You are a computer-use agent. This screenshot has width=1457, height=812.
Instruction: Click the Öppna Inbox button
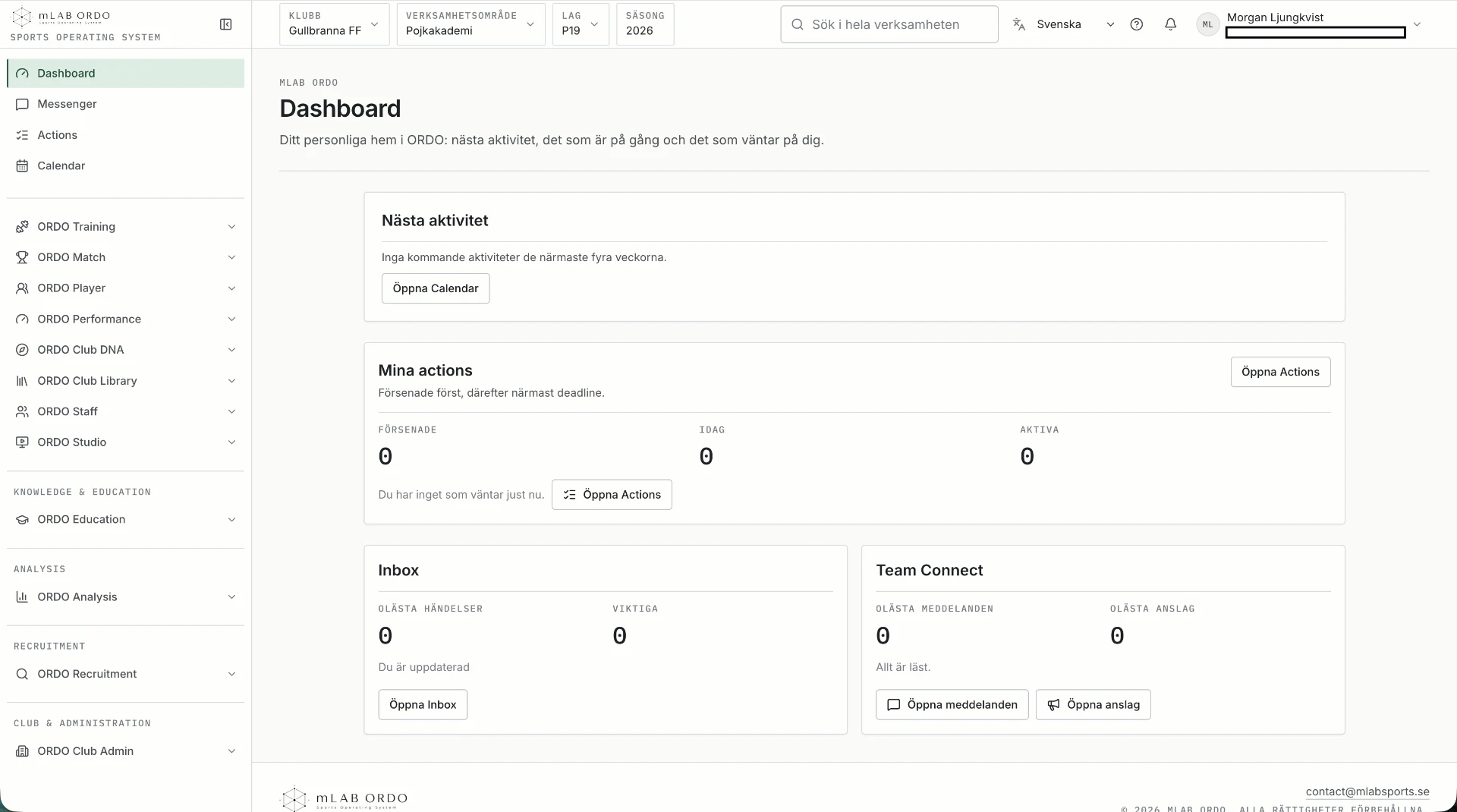point(423,705)
